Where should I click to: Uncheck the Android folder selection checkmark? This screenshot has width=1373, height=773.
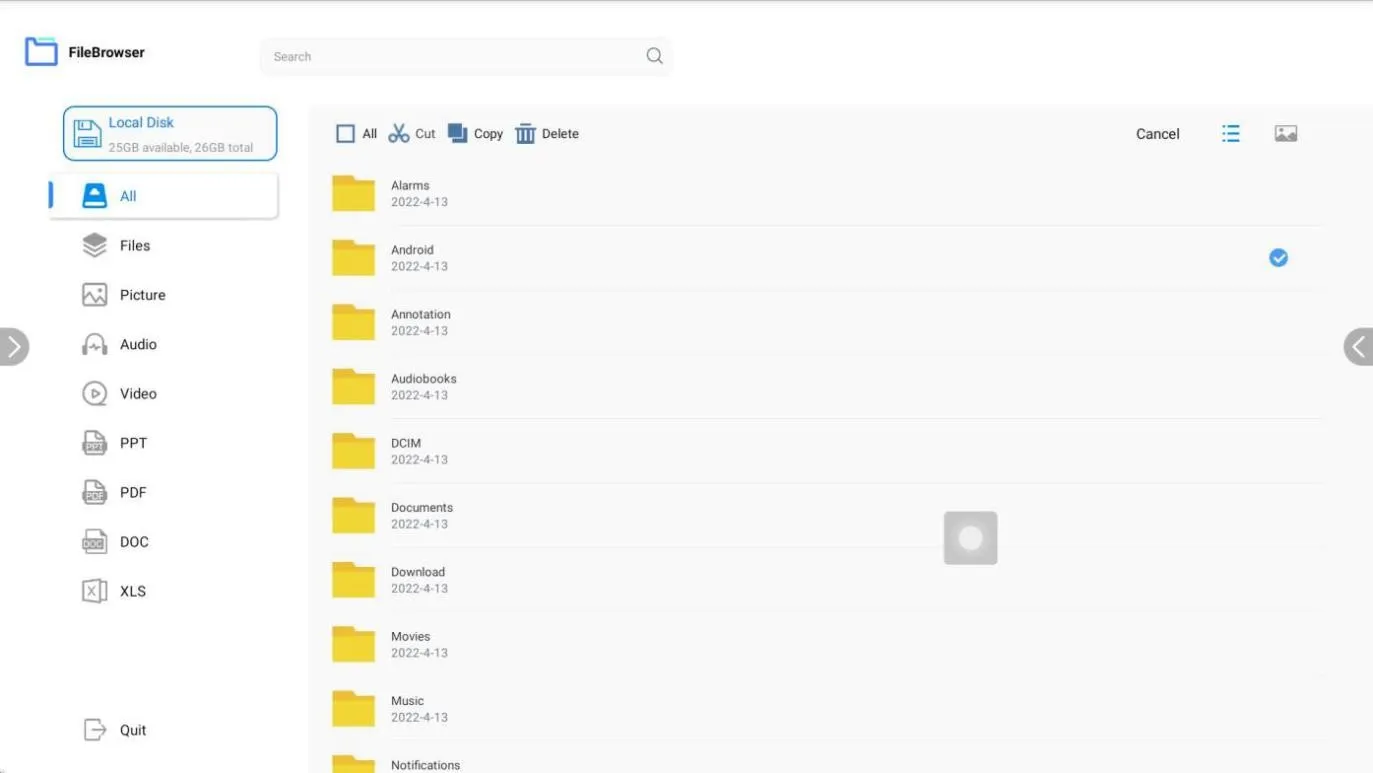tap(1278, 258)
